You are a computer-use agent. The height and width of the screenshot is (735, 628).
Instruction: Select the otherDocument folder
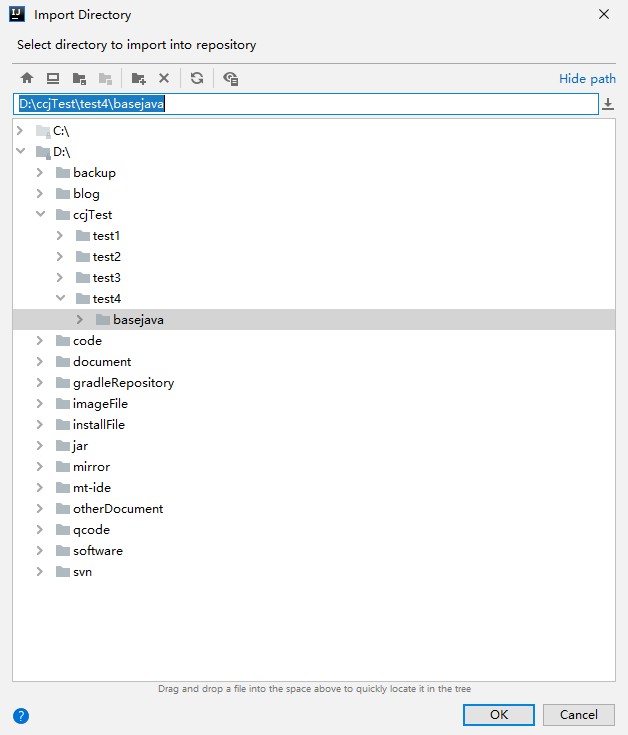pos(117,509)
